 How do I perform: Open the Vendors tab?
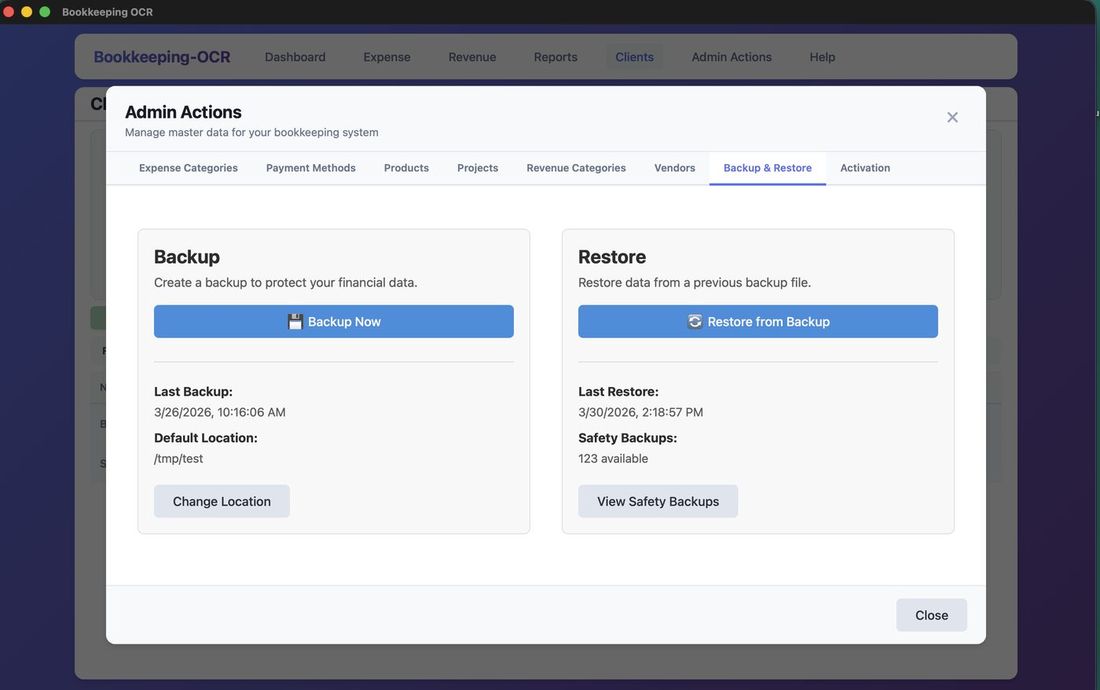[x=674, y=168]
